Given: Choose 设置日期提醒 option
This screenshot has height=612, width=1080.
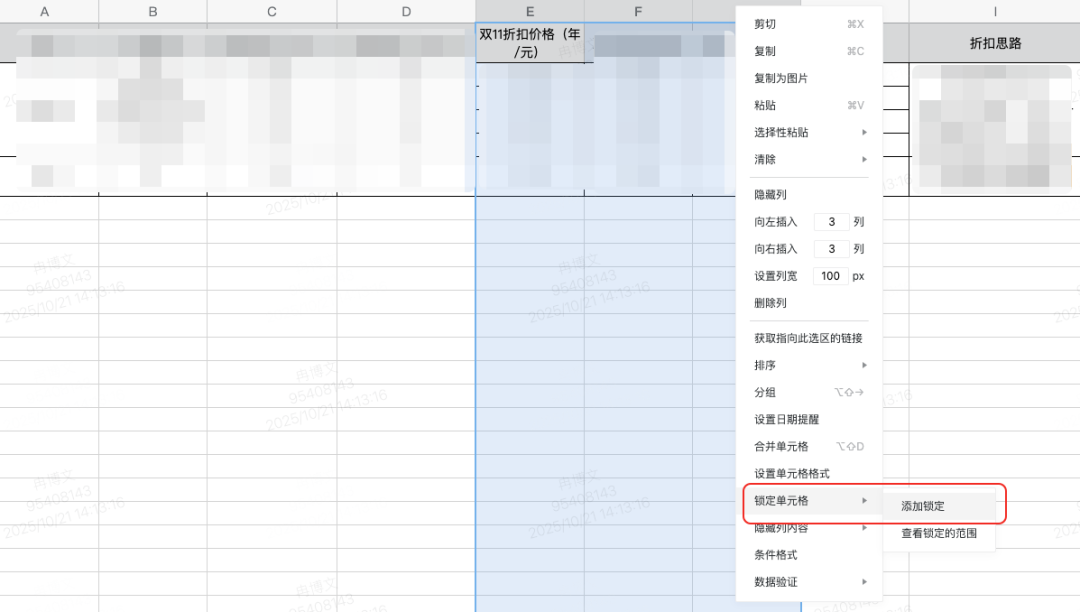Looking at the screenshot, I should [786, 419].
